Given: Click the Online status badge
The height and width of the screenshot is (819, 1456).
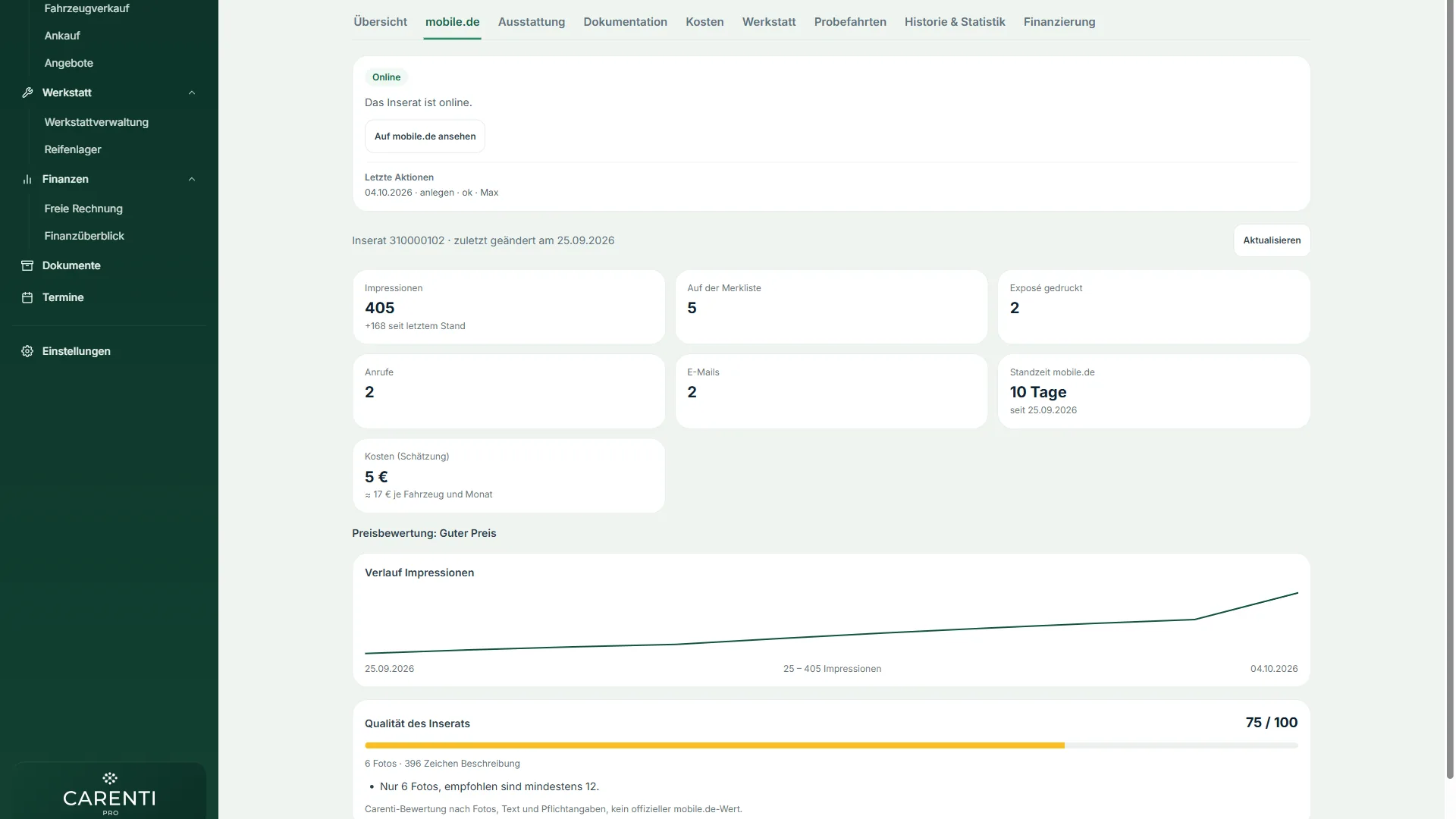Looking at the screenshot, I should pyautogui.click(x=386, y=77).
